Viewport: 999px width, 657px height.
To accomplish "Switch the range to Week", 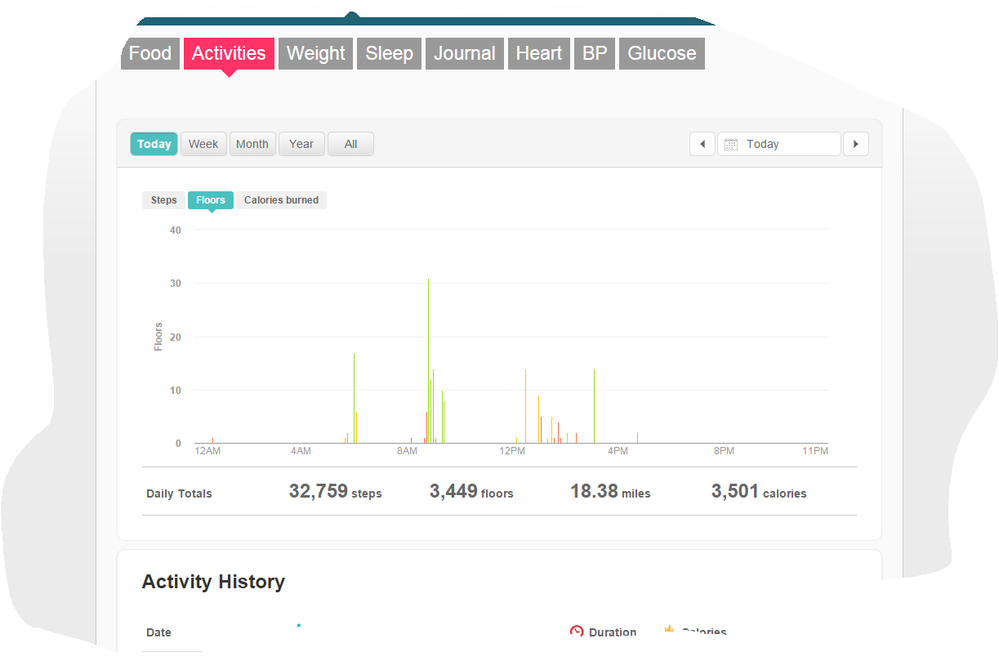I will (203, 144).
